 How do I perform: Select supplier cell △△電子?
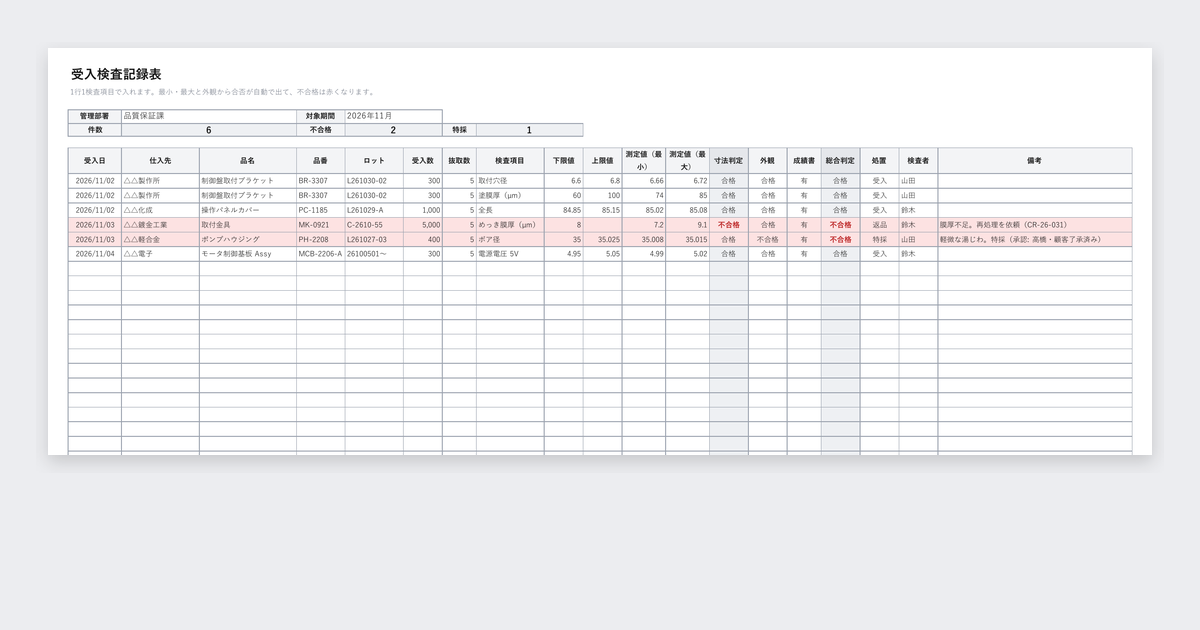[160, 254]
